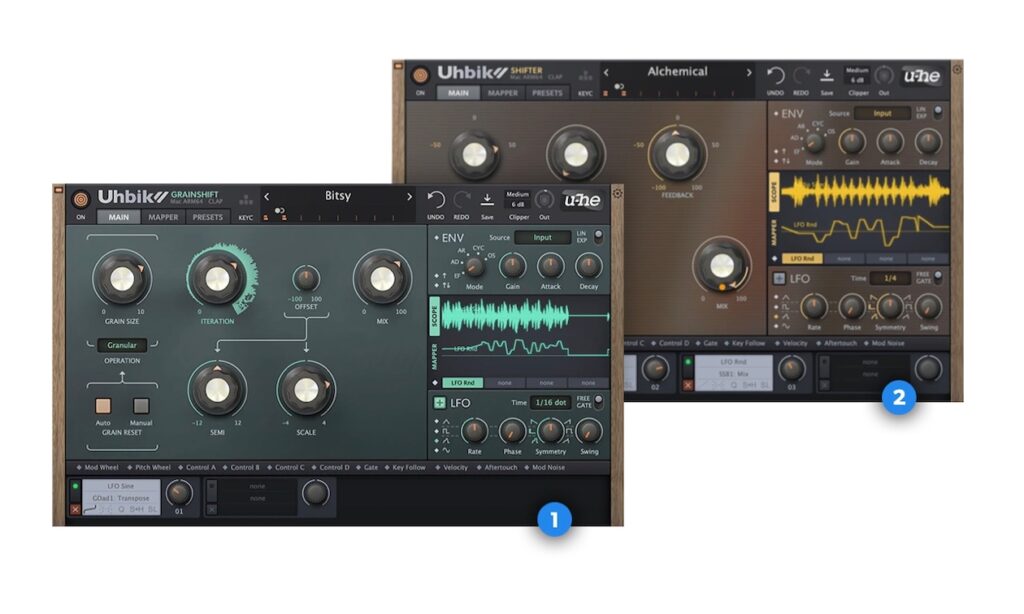Image resolution: width=1024 pixels, height=614 pixels.
Task: Click the Undo icon in Grainshift
Action: click(x=436, y=198)
